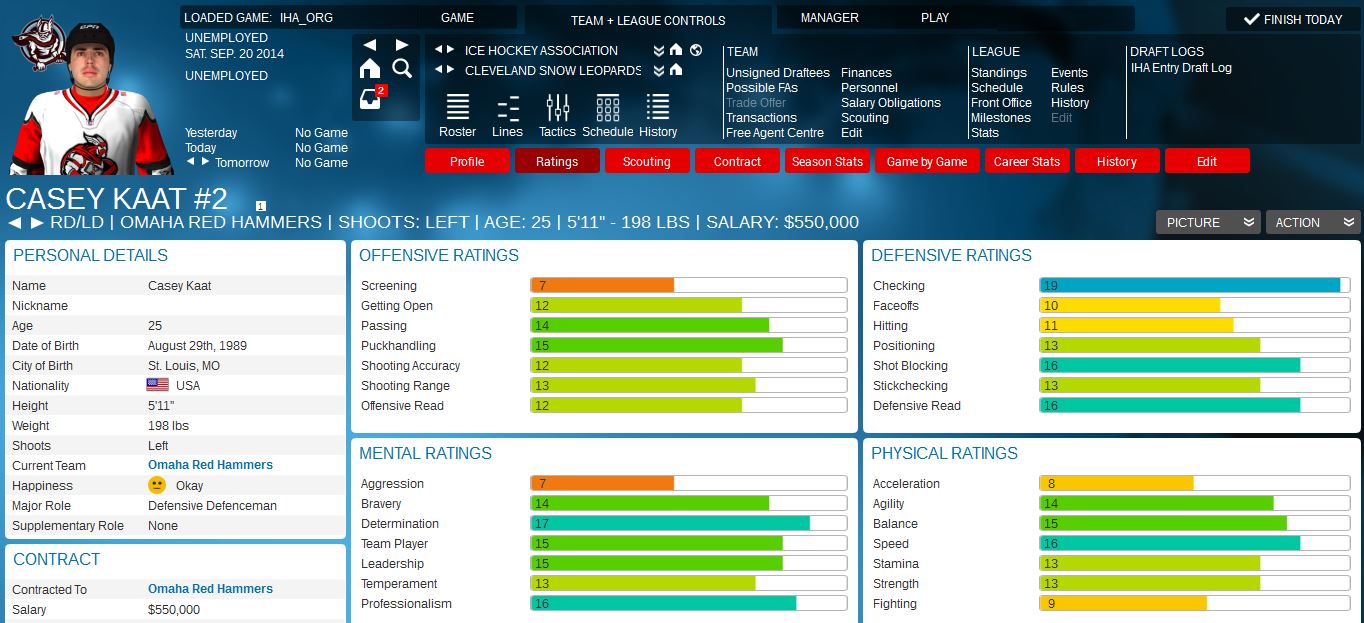The image size is (1364, 623).
Task: Expand the PICTURE dropdown
Action: (1207, 222)
